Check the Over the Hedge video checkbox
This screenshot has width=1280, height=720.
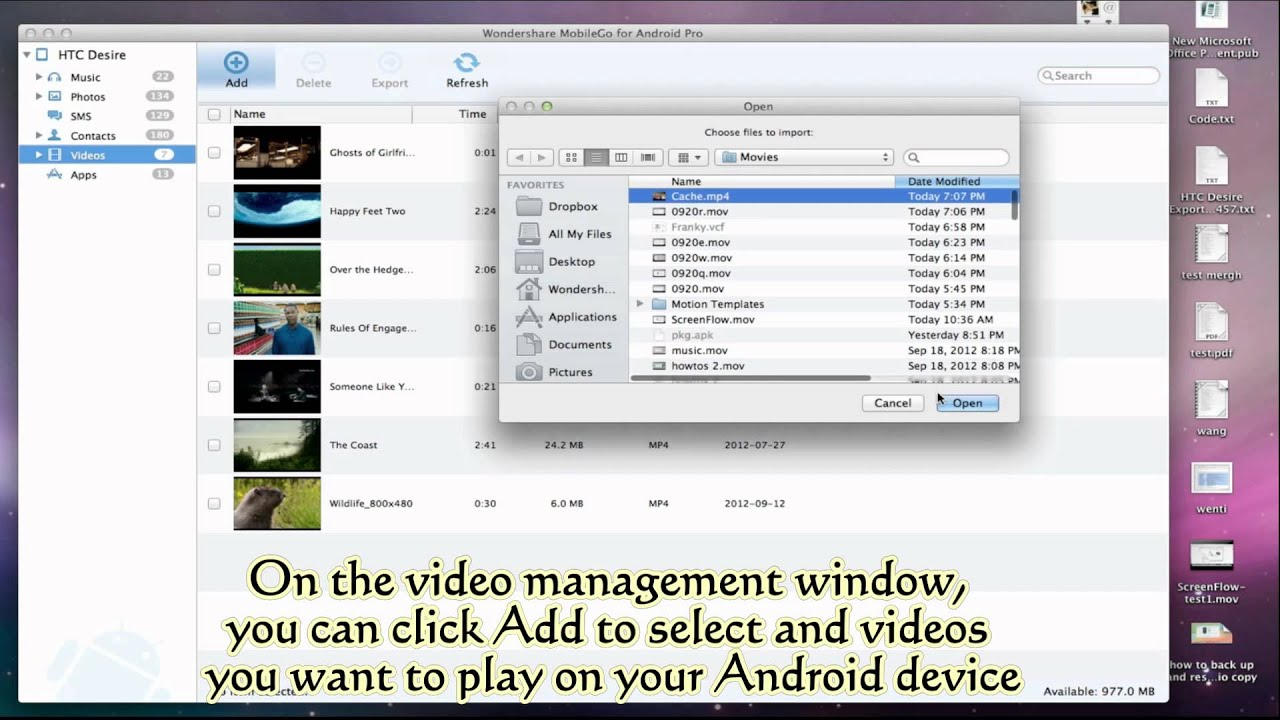pos(214,270)
